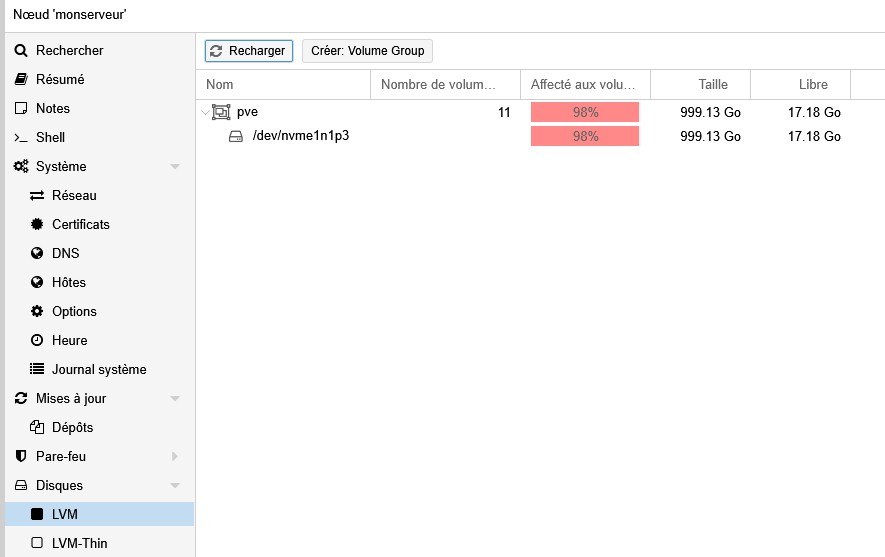This screenshot has height=557, width=885.
Task: Collapse the Système section arrow
Action: pos(175,167)
